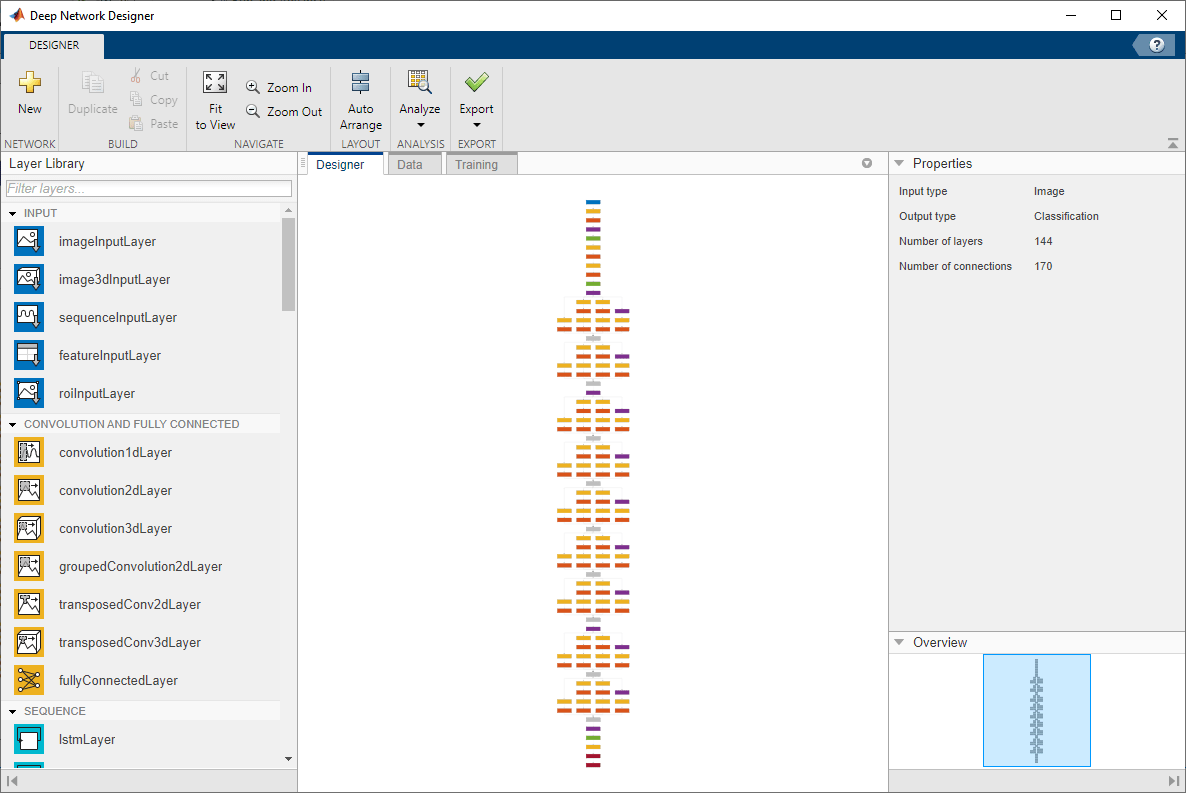1186x793 pixels.
Task: Collapse CONVOLUTION AND FULLY CONNECTED category
Action: 12,424
